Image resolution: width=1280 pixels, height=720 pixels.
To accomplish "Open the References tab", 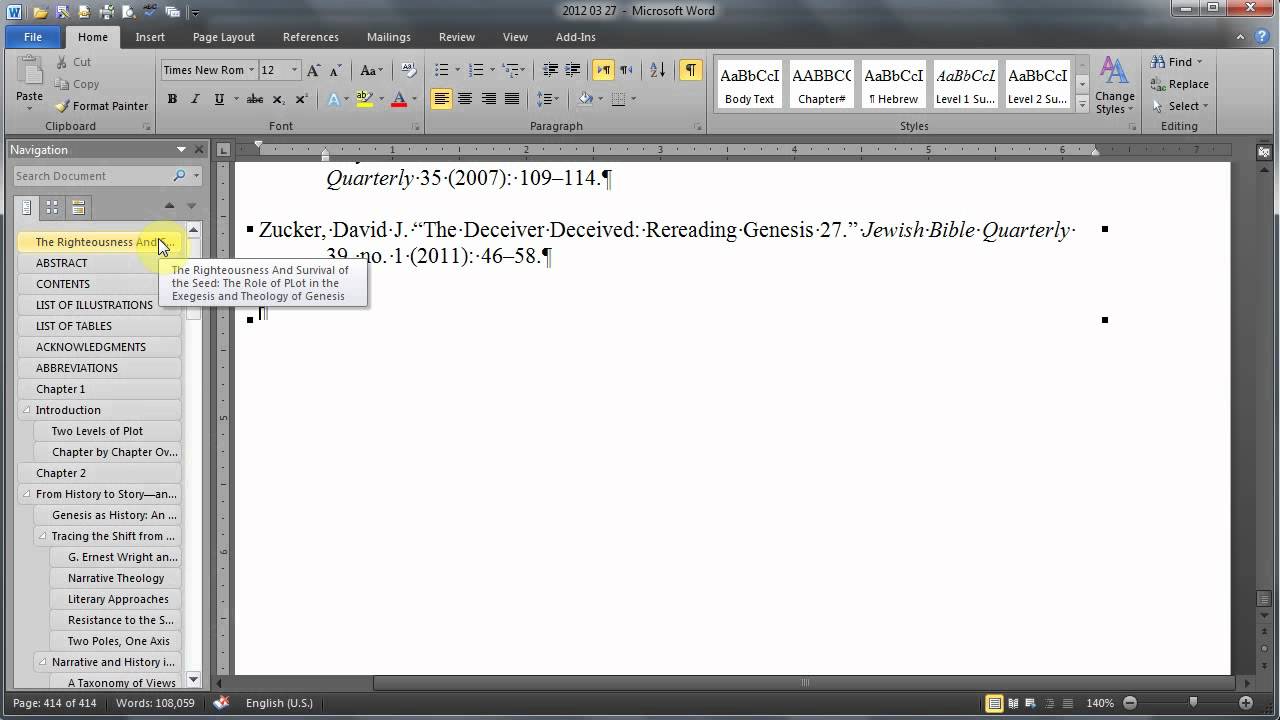I will tap(311, 37).
